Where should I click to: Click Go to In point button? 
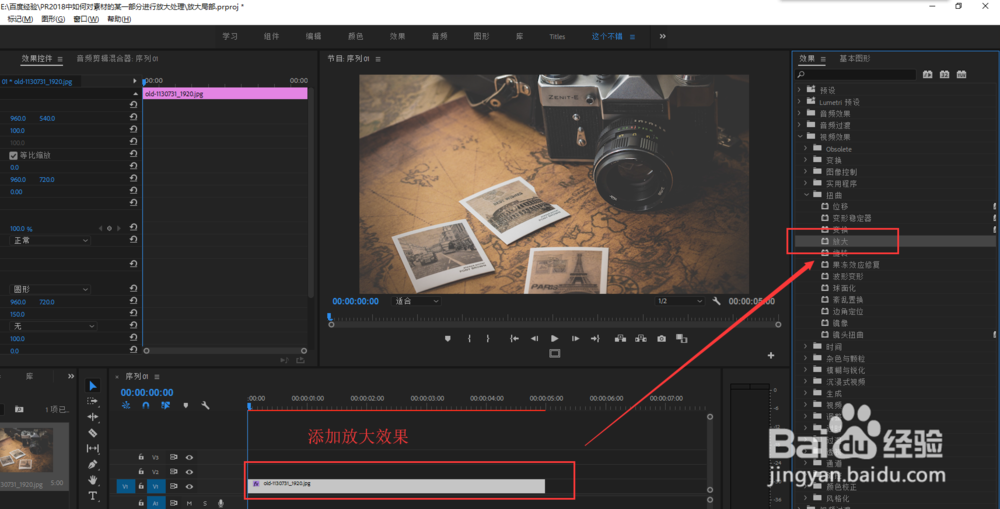514,339
